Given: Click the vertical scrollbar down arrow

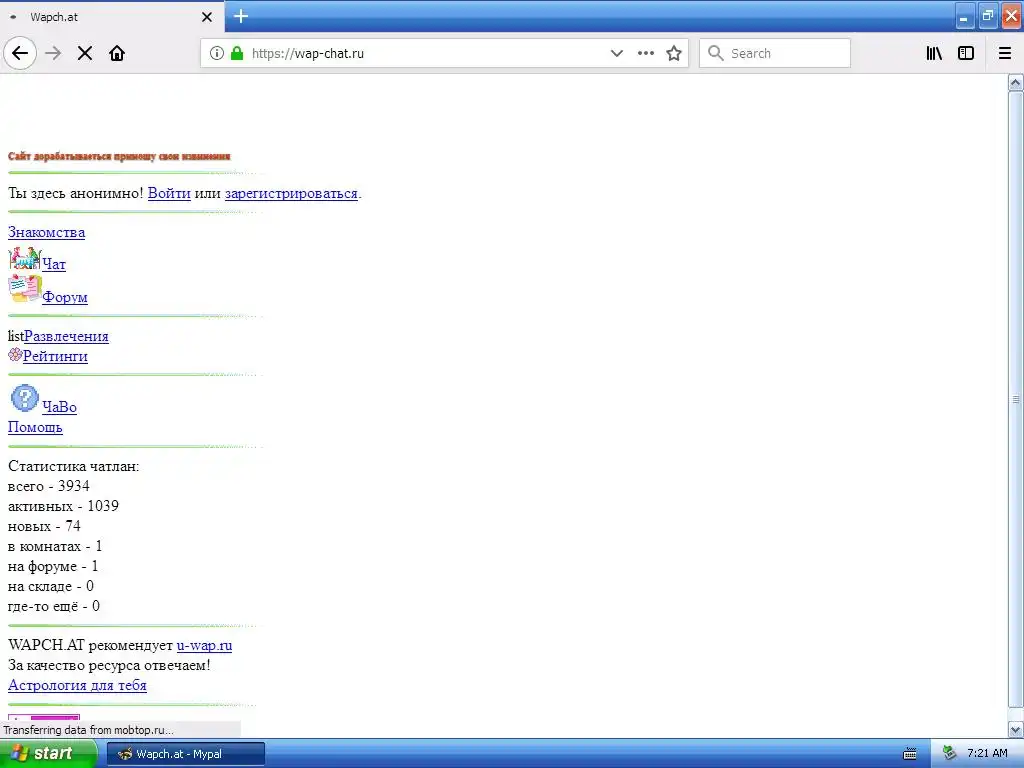Looking at the screenshot, I should coord(1016,729).
